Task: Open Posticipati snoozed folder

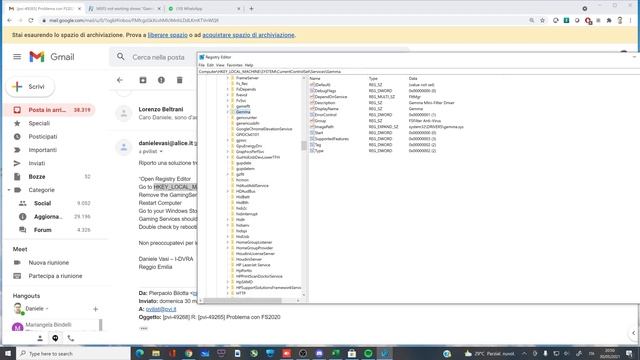Action: [42, 137]
